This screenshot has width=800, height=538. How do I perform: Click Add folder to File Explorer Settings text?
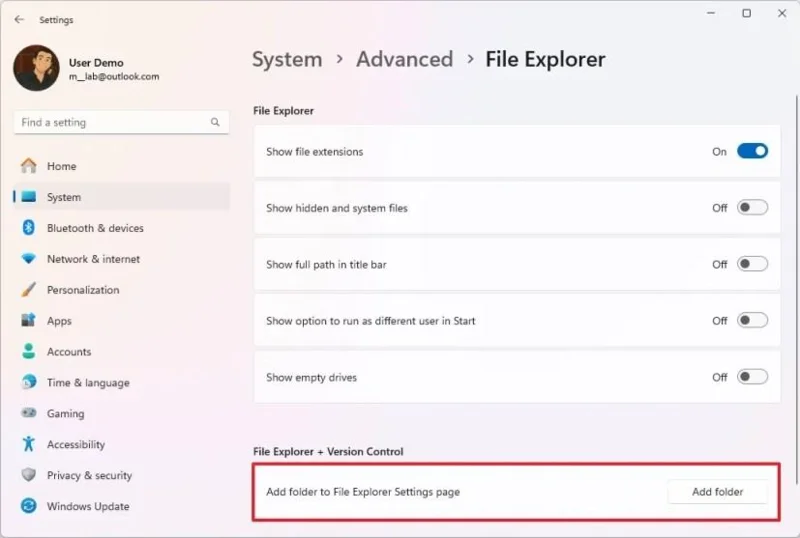click(x=363, y=492)
